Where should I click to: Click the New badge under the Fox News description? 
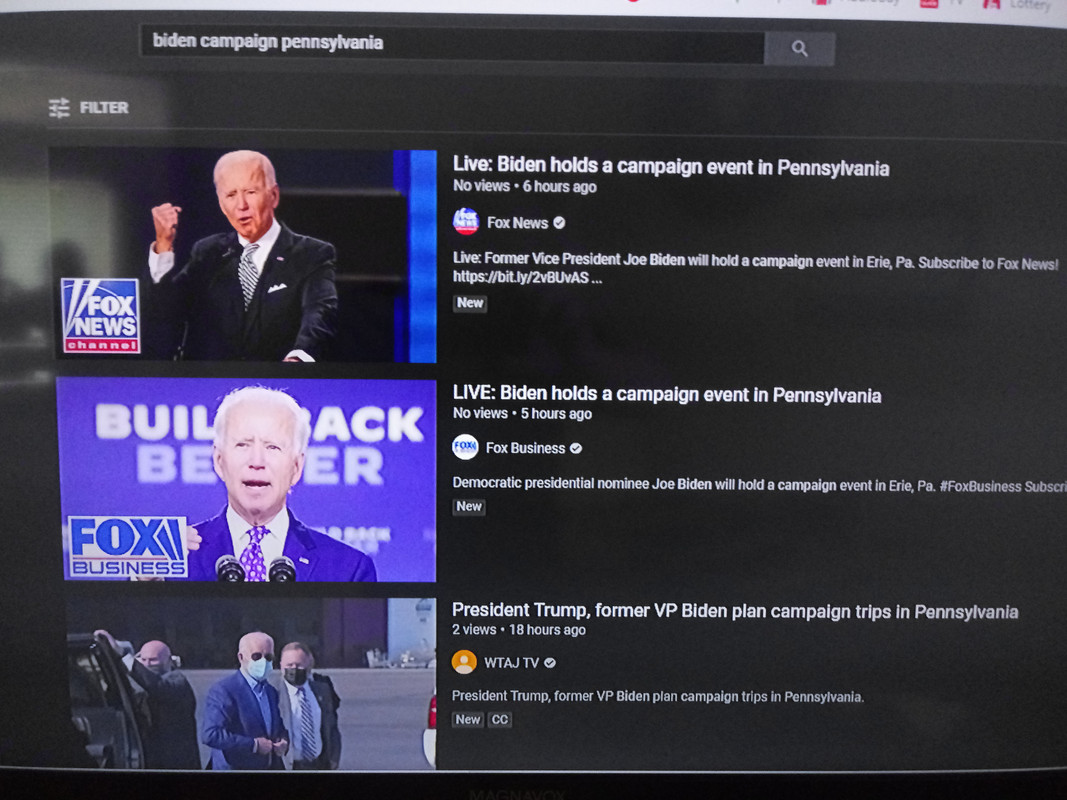470,303
